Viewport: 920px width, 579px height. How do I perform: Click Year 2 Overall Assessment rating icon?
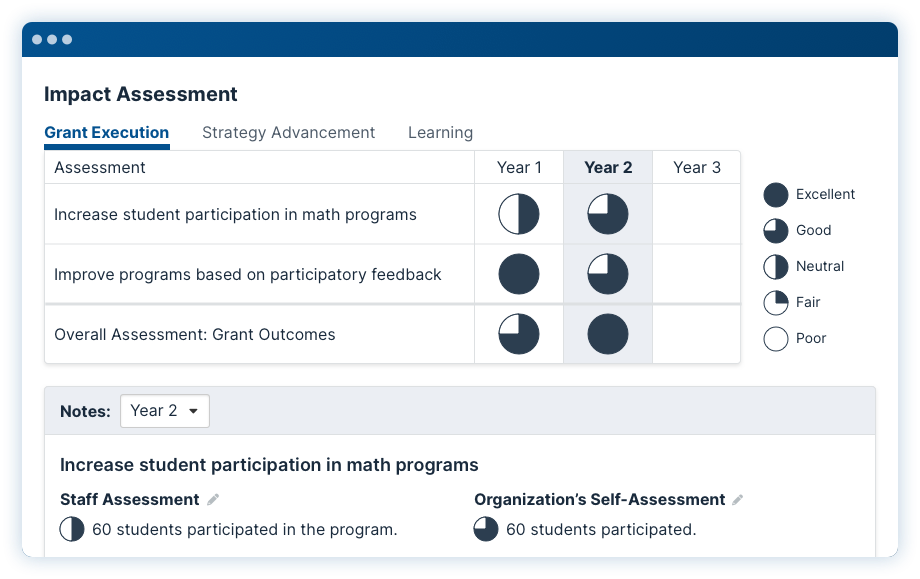pyautogui.click(x=608, y=334)
